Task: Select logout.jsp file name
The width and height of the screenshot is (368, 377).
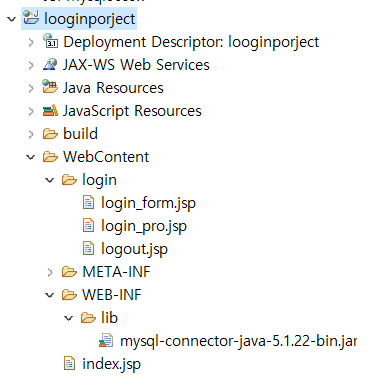Action: (134, 249)
